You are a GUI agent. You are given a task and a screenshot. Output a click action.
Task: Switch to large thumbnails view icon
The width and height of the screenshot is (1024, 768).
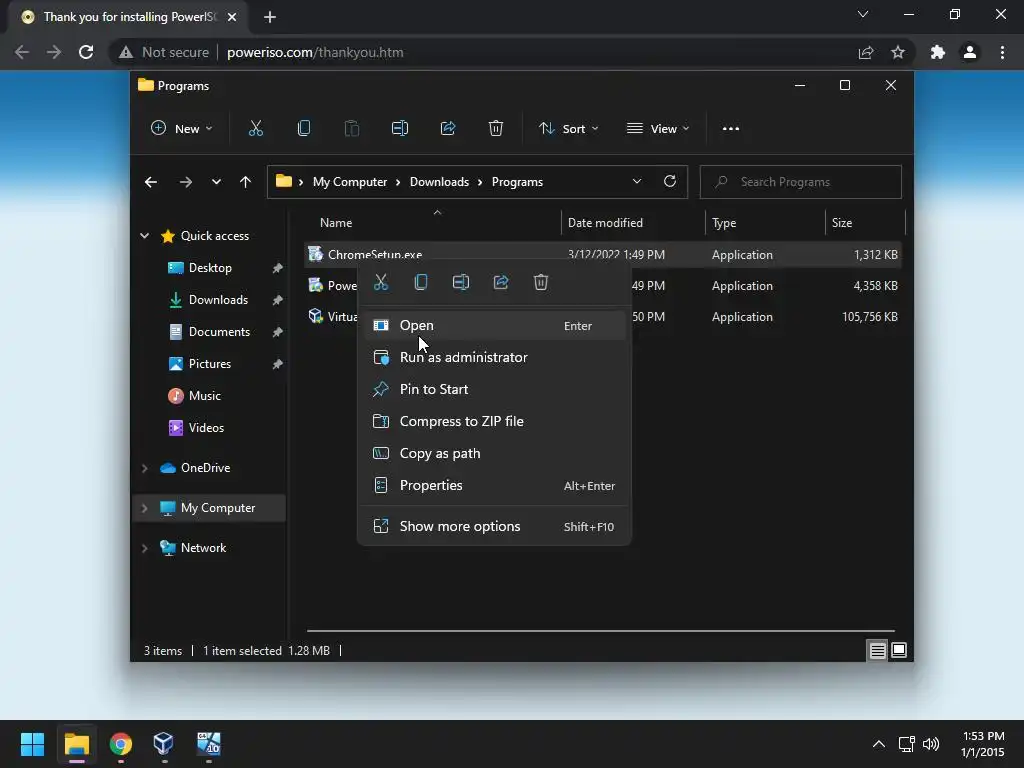[899, 650]
